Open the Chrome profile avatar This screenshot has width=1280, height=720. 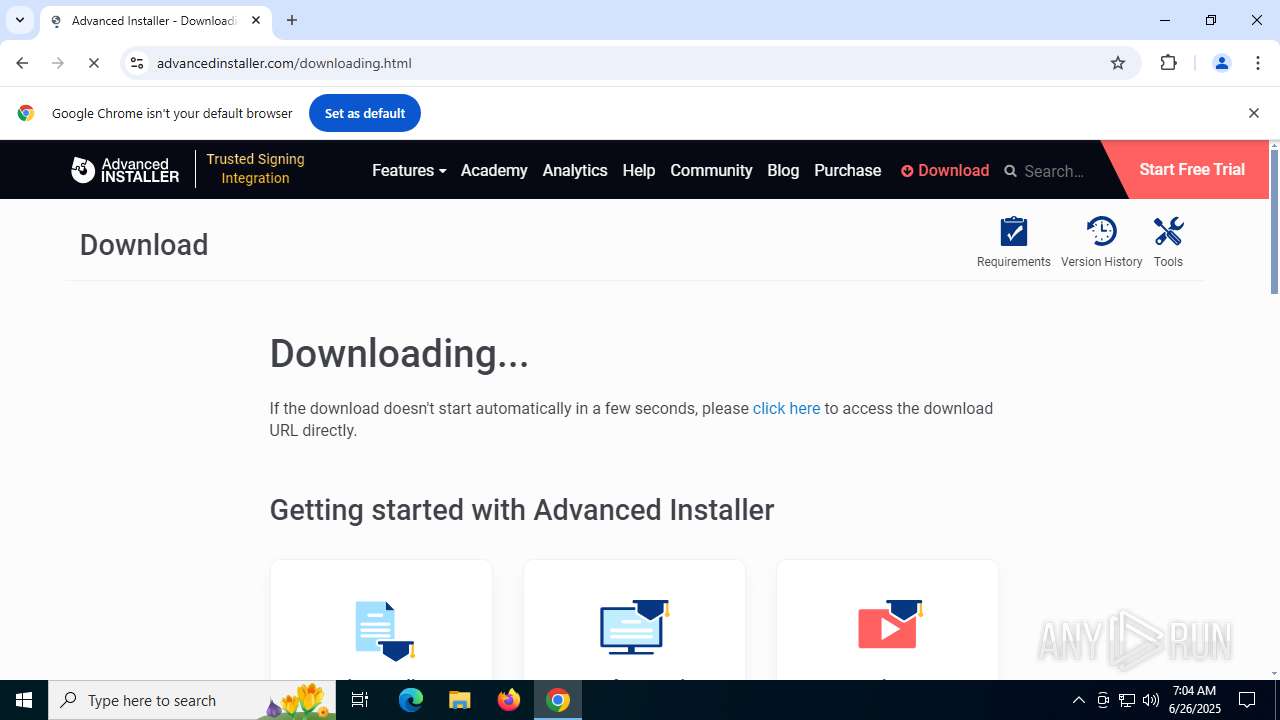click(1221, 63)
